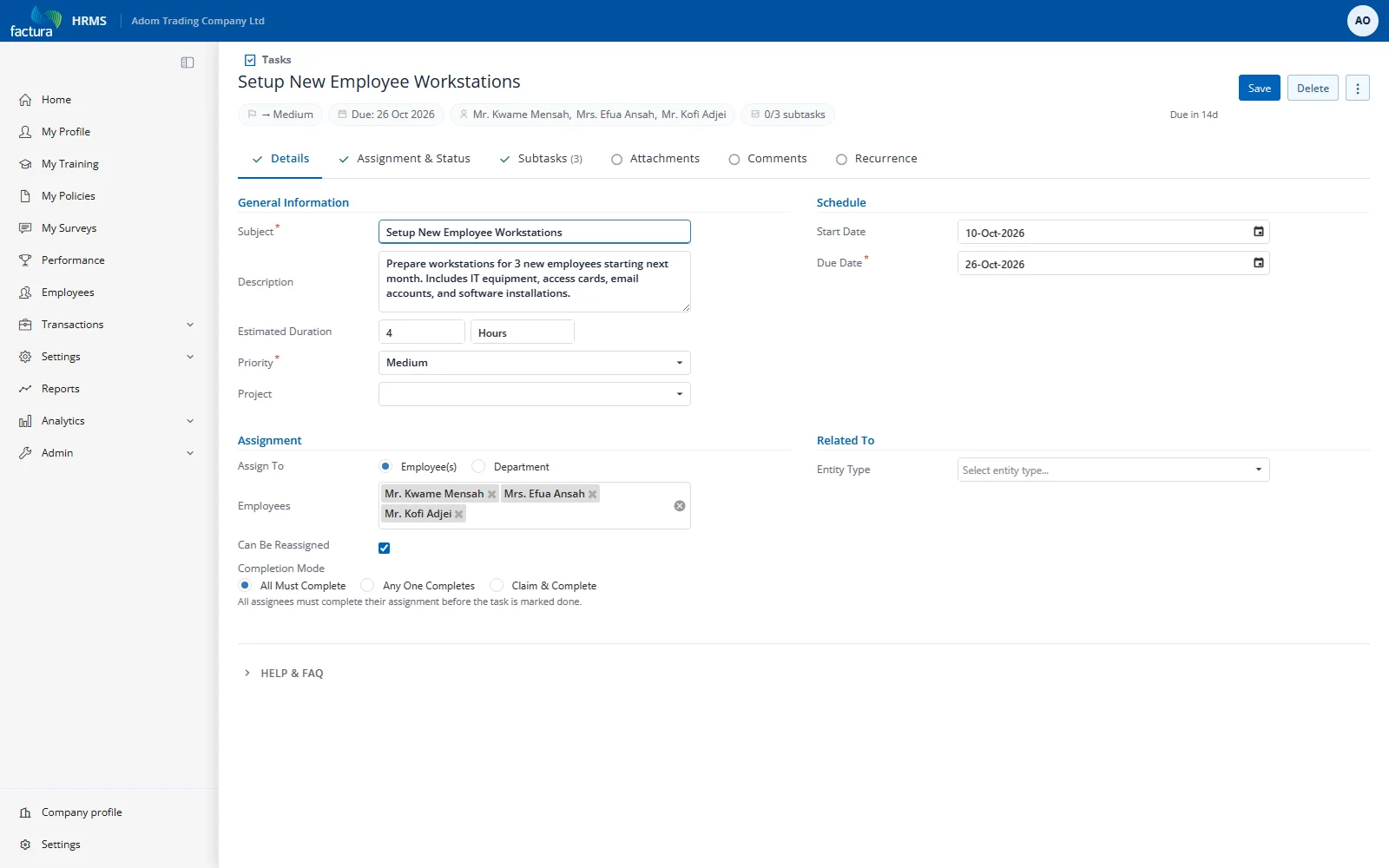The image size is (1389, 868).
Task: Click the assignees chip in header
Action: [x=593, y=115]
